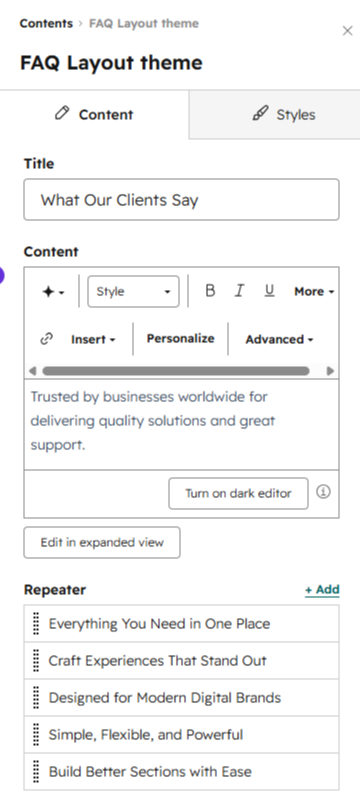The image size is (361, 799).
Task: Open Build Better Sections with Ease item
Action: tap(182, 771)
